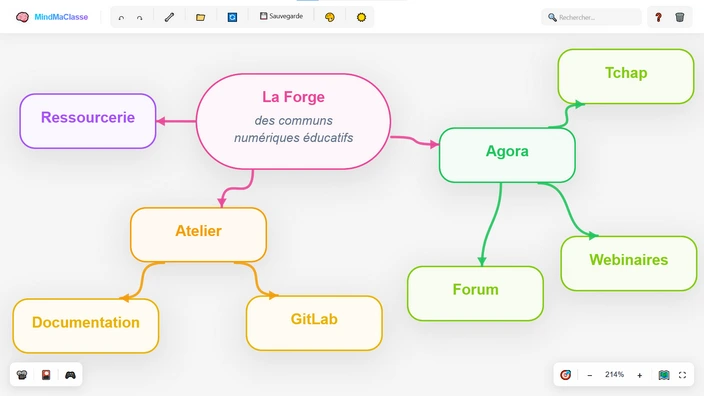Click the movie camera icon
The height and width of the screenshot is (396, 704).
click(x=22, y=374)
